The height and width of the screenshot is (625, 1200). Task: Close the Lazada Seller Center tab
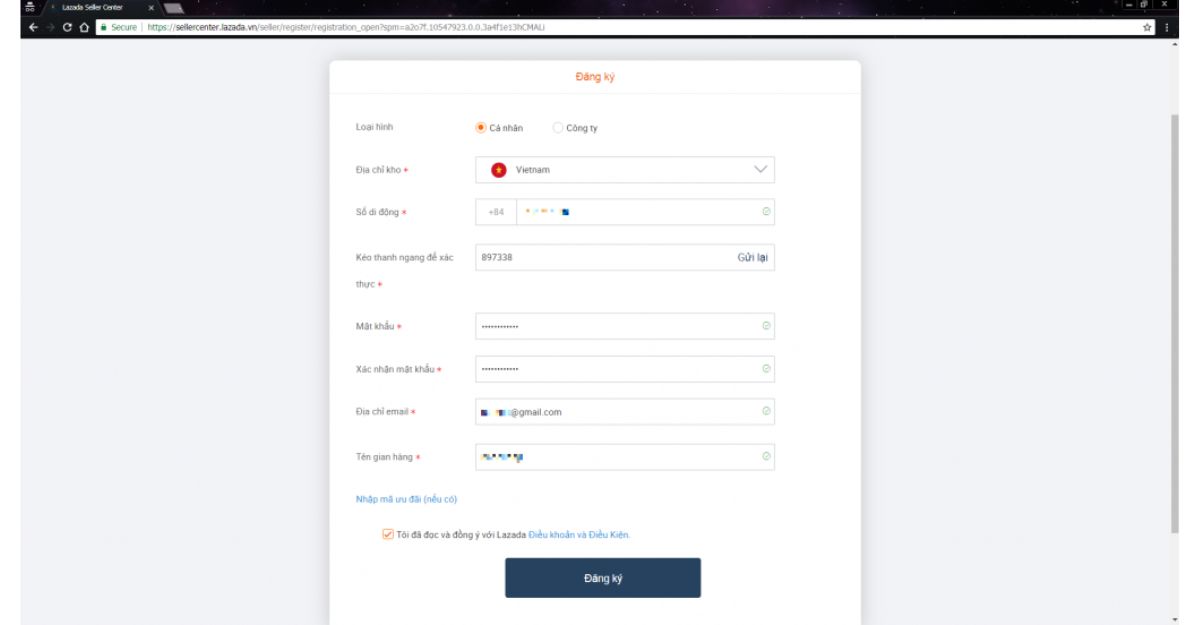pyautogui.click(x=151, y=8)
